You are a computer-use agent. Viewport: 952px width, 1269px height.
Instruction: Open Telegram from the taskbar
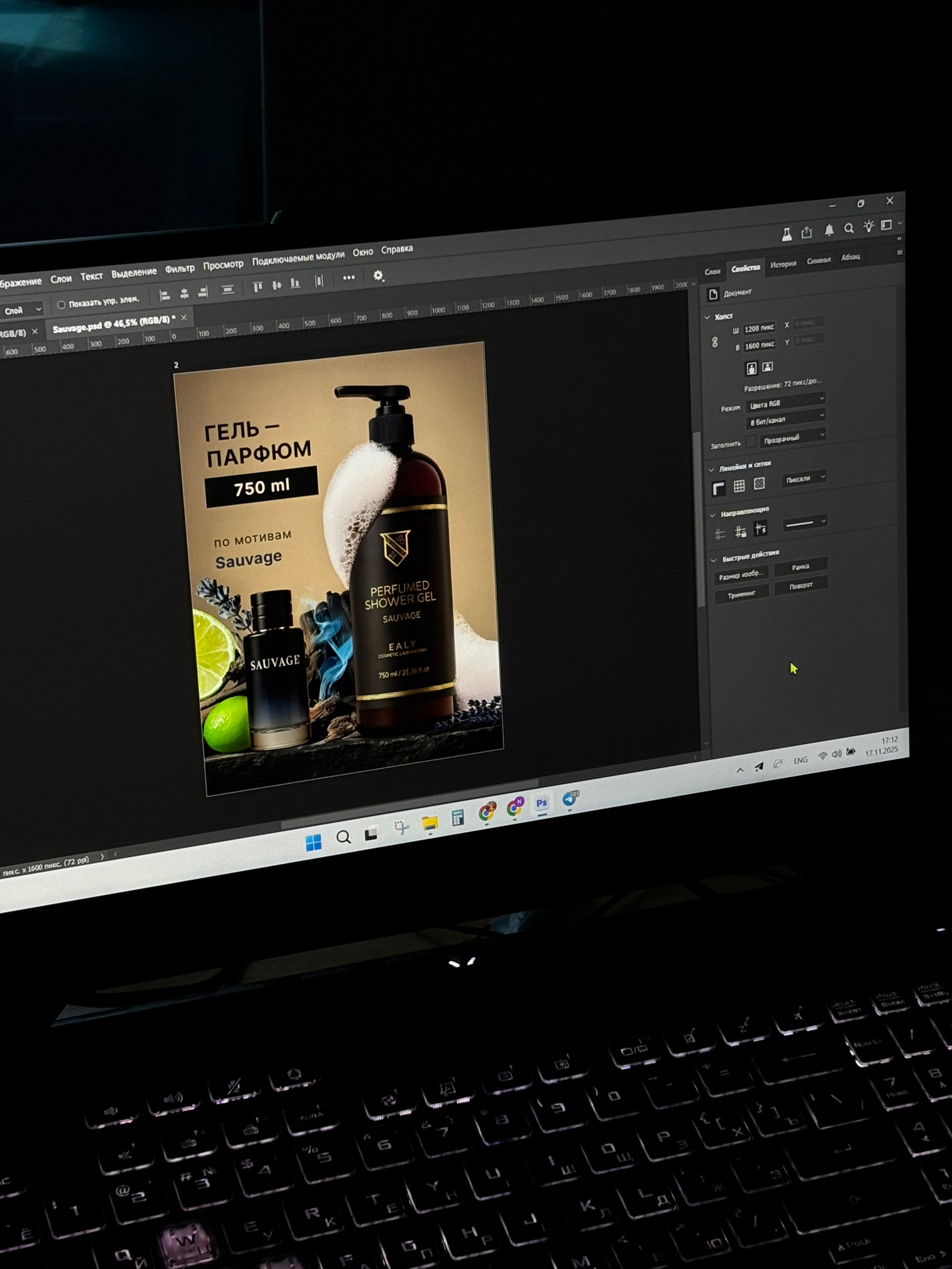(x=570, y=799)
